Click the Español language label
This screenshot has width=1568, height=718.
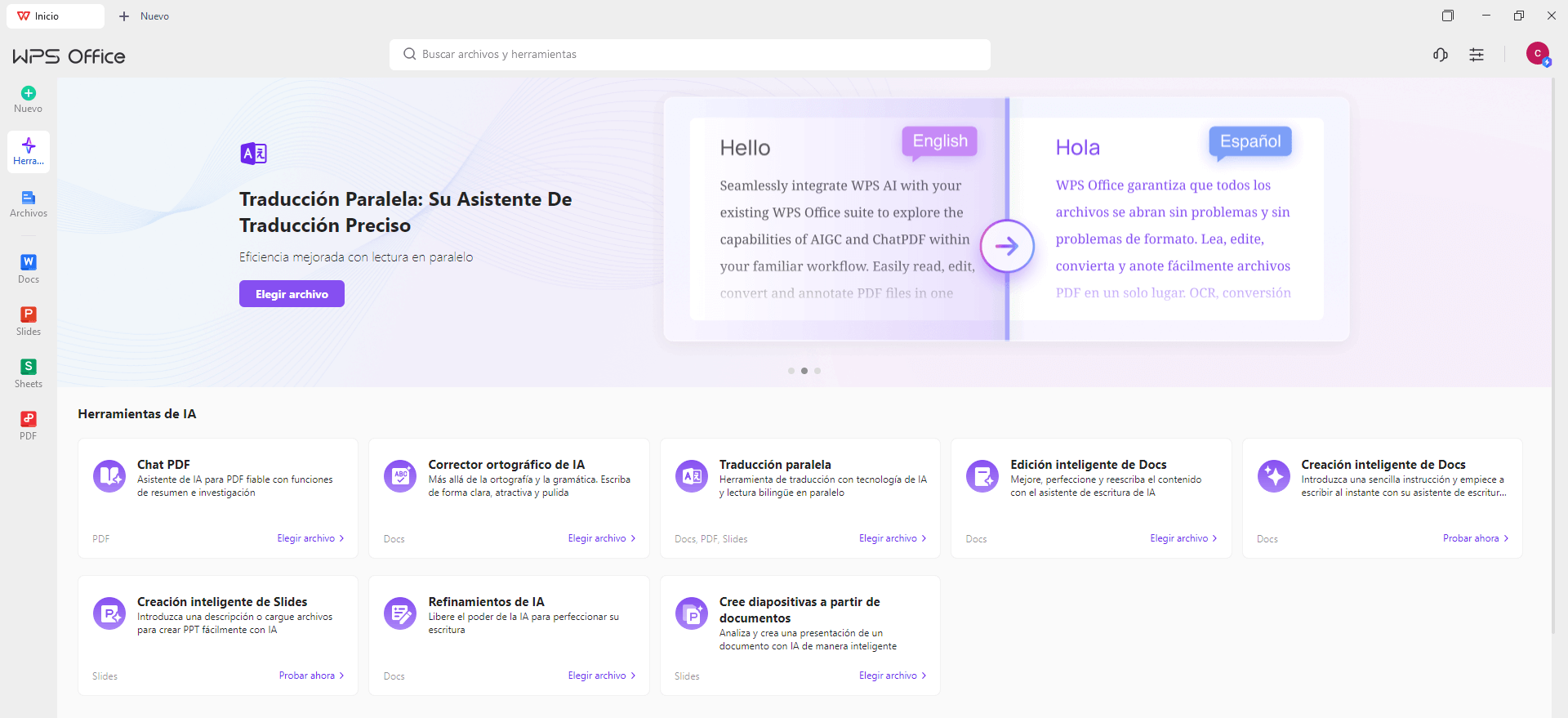coord(1250,141)
